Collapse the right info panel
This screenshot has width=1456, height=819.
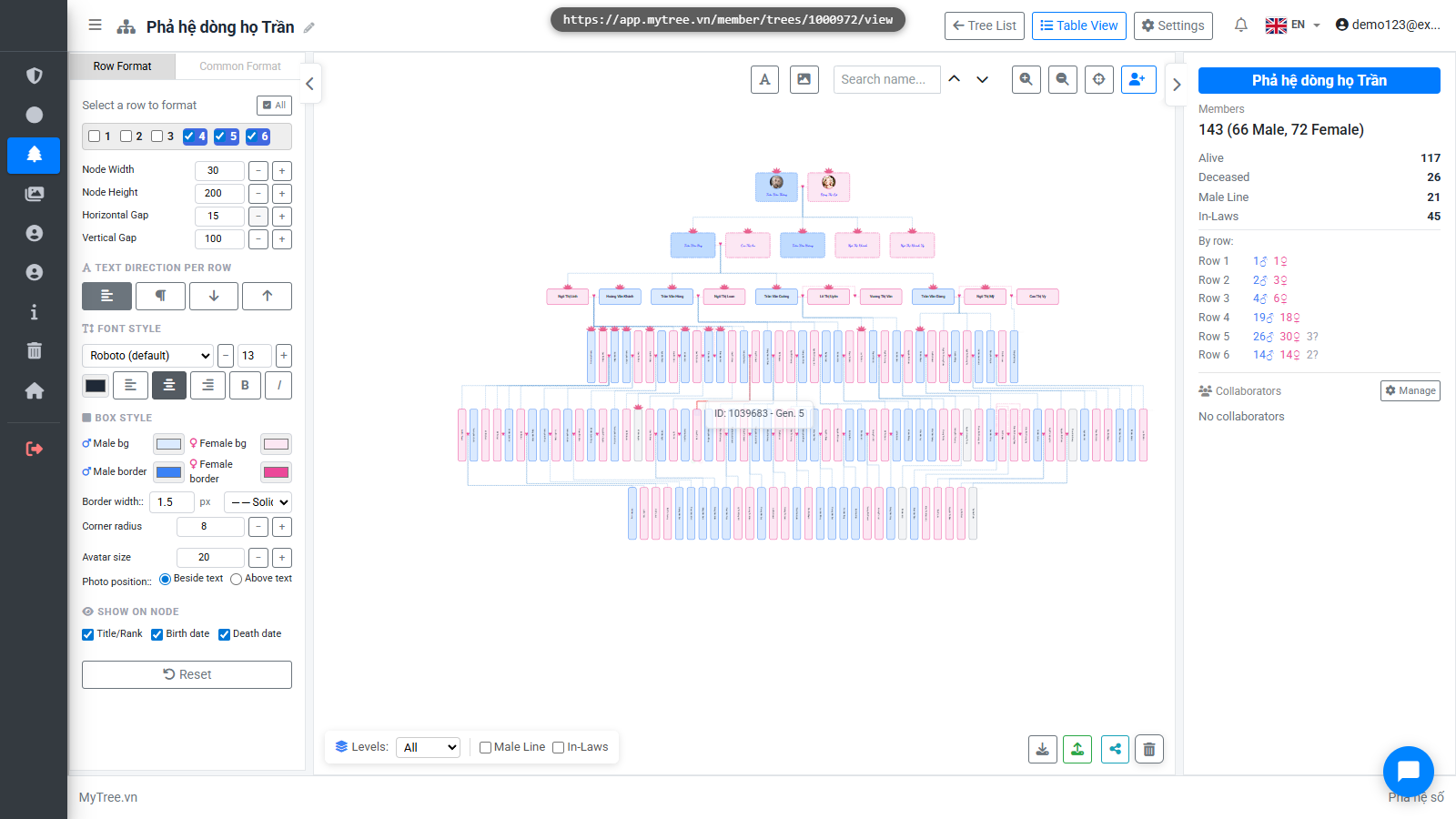click(x=1177, y=84)
